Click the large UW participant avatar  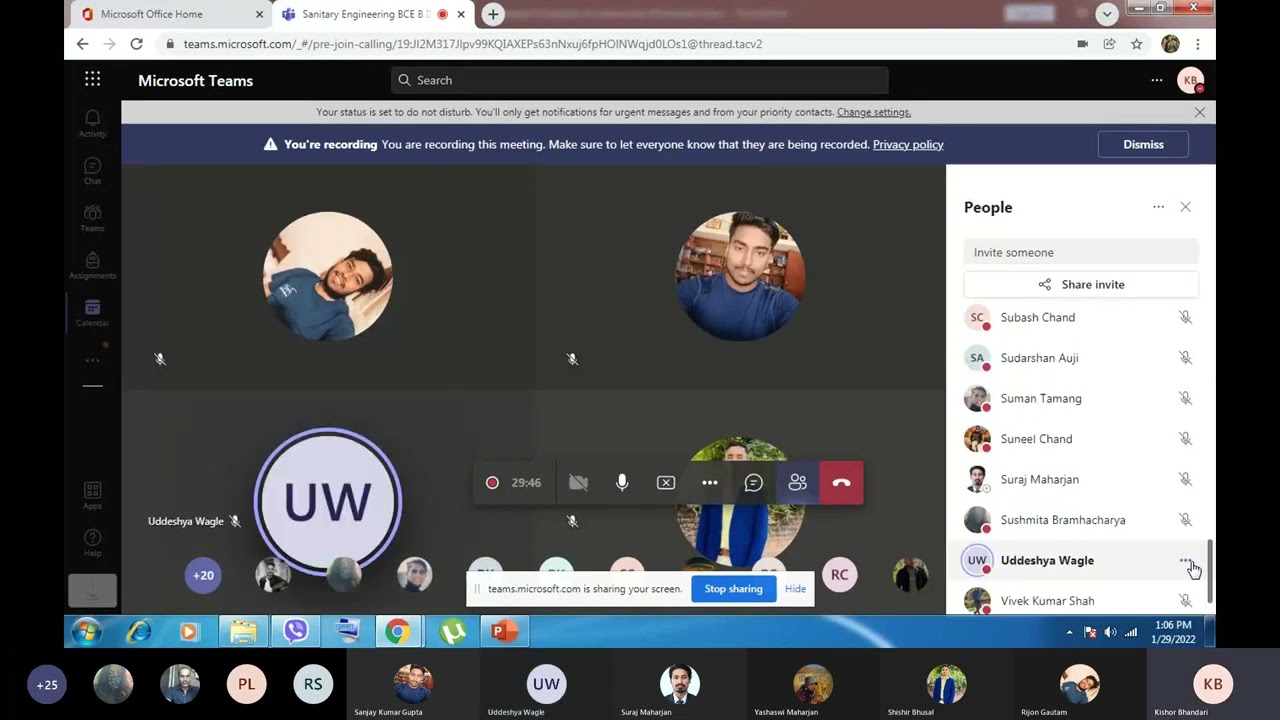[x=328, y=502]
